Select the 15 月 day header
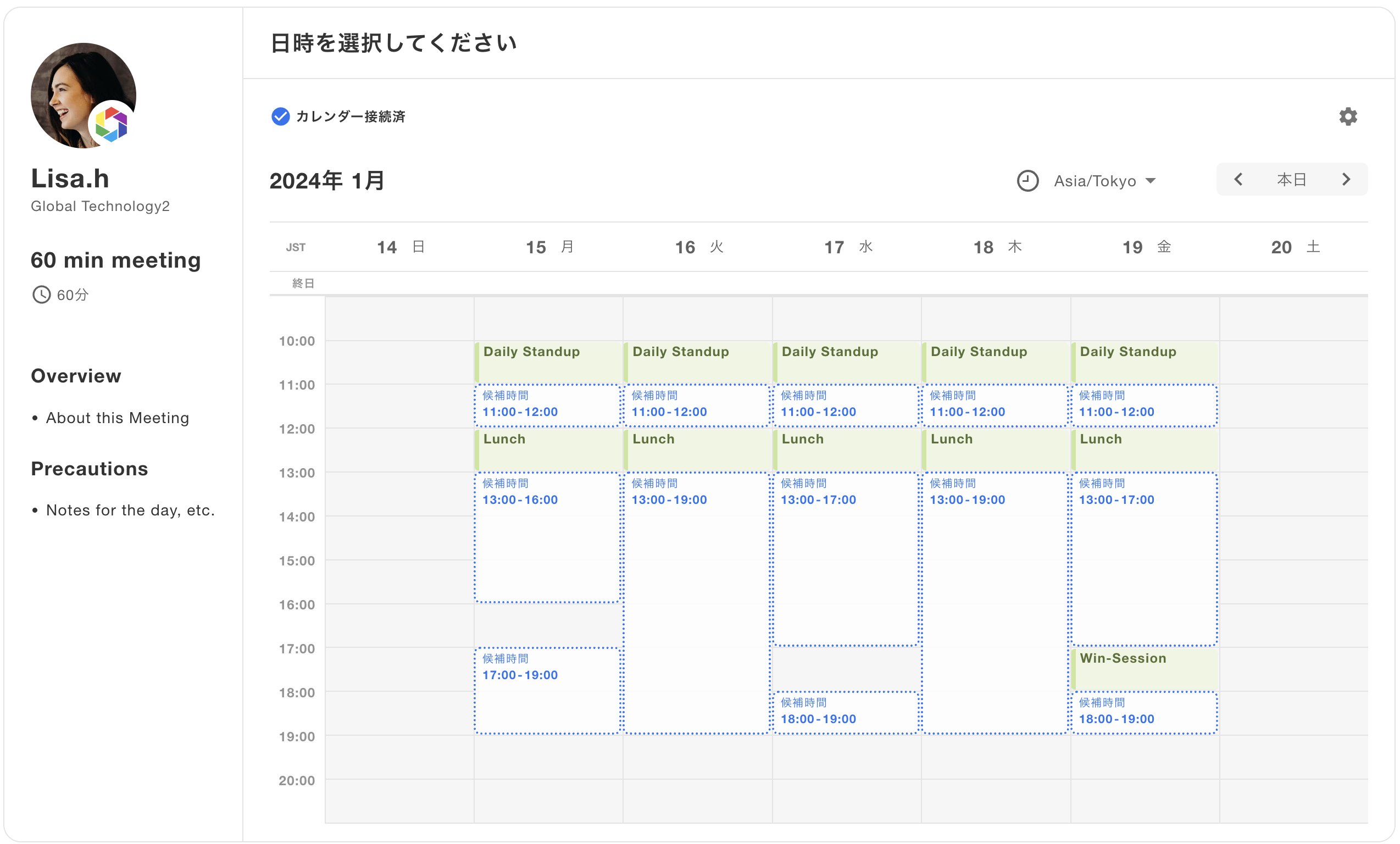This screenshot has width=1400, height=844. coord(549,247)
